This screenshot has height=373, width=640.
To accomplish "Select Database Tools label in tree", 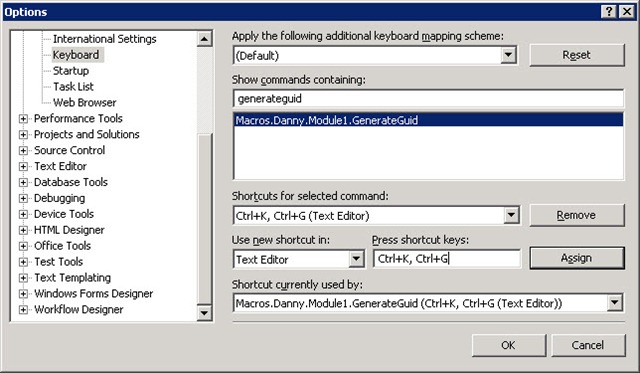I will [x=71, y=182].
